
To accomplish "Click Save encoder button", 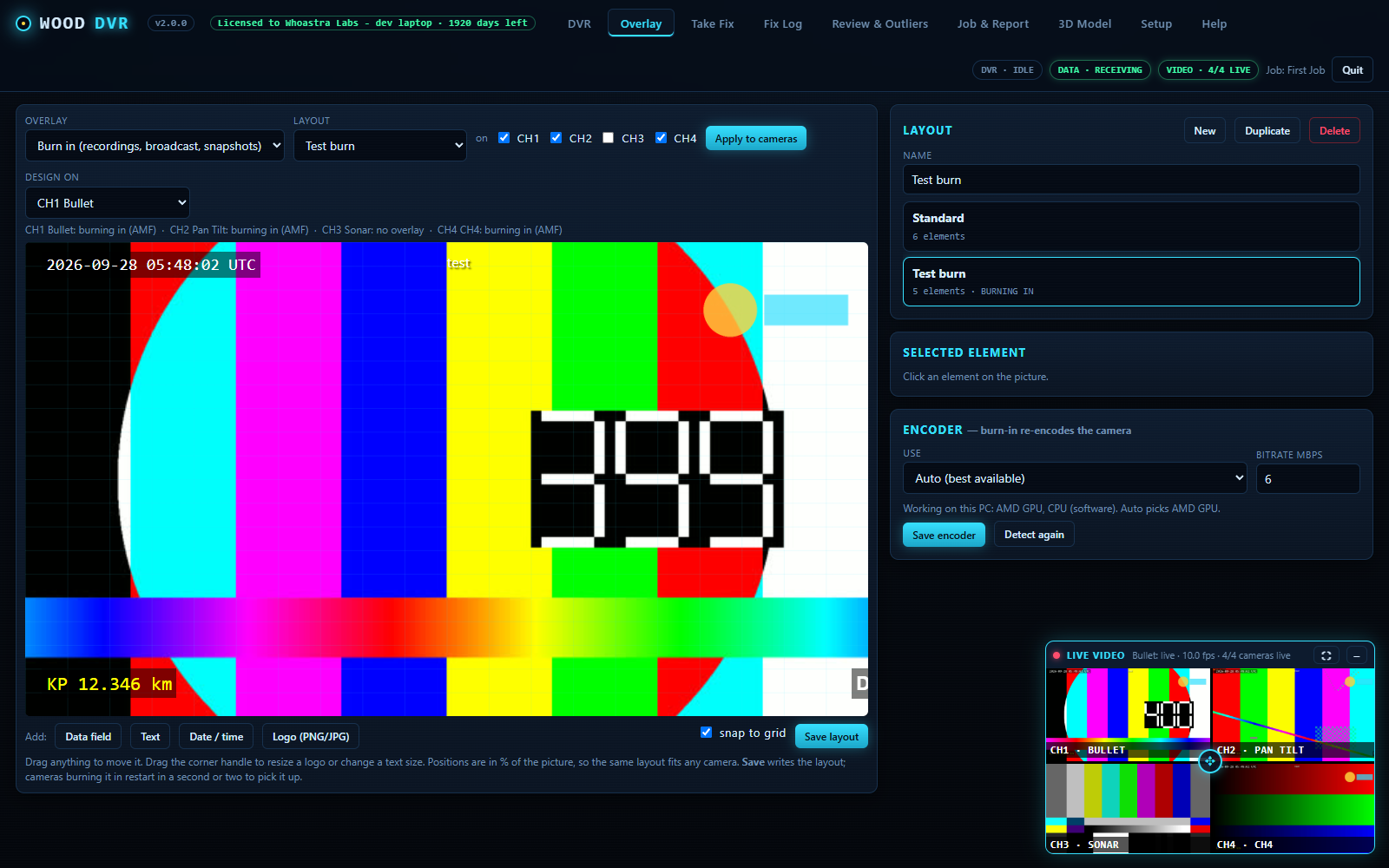I will [944, 535].
